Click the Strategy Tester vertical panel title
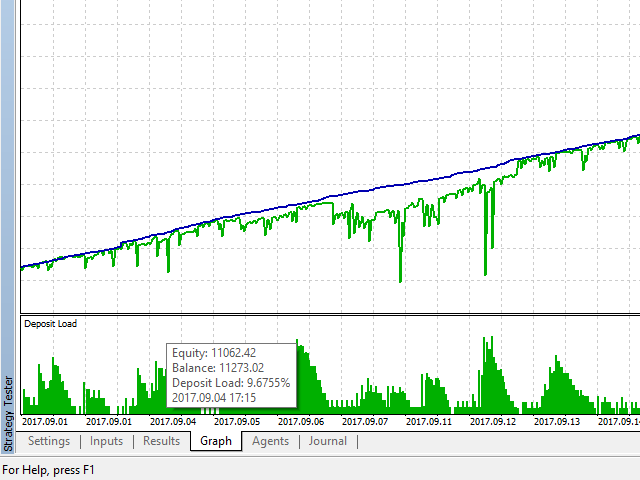This screenshot has width=640, height=480. (8, 413)
